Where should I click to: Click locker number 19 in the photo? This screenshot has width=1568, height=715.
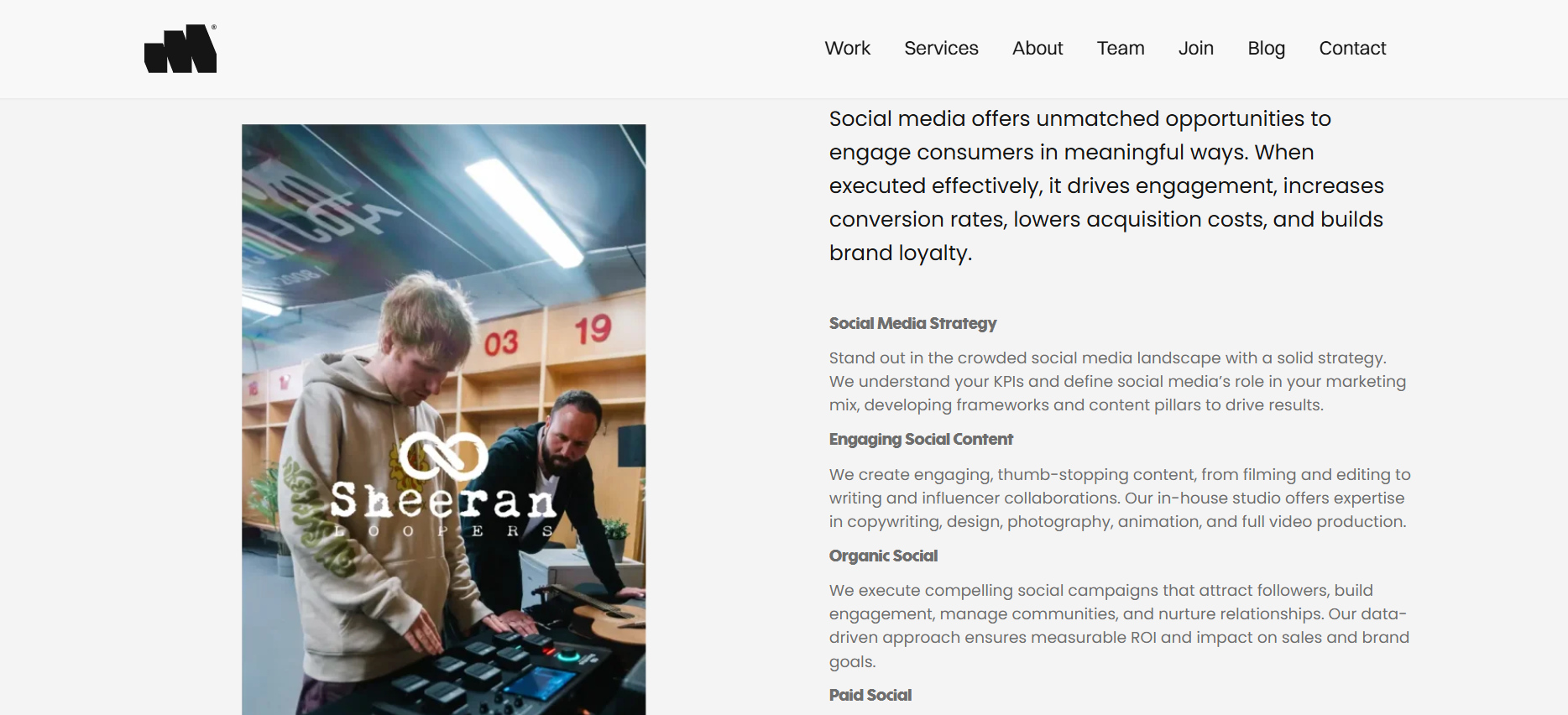(x=593, y=329)
